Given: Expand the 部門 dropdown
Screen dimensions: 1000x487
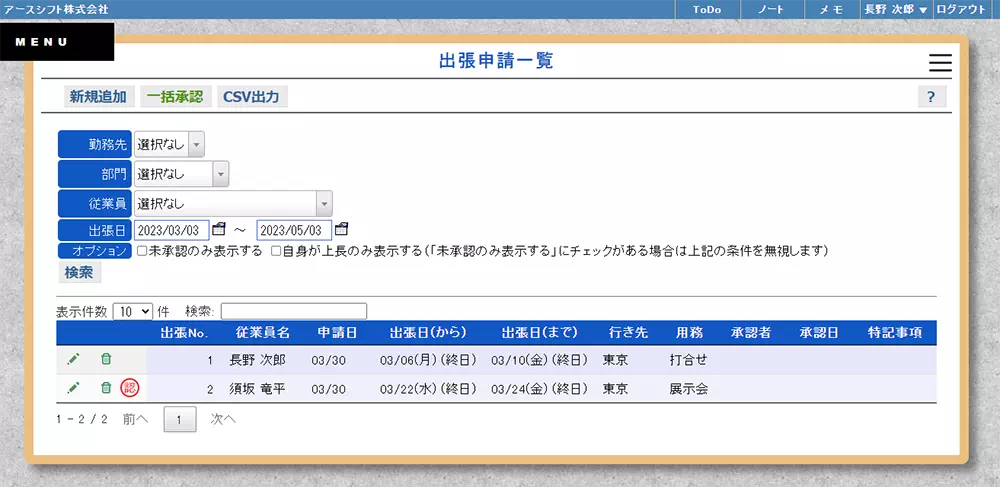Looking at the screenshot, I should (181, 174).
